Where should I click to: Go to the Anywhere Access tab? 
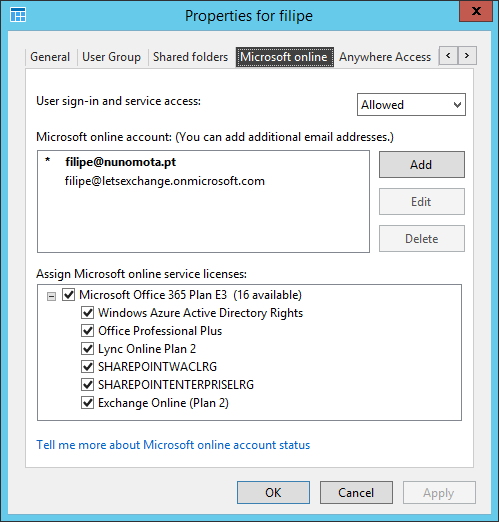(385, 57)
